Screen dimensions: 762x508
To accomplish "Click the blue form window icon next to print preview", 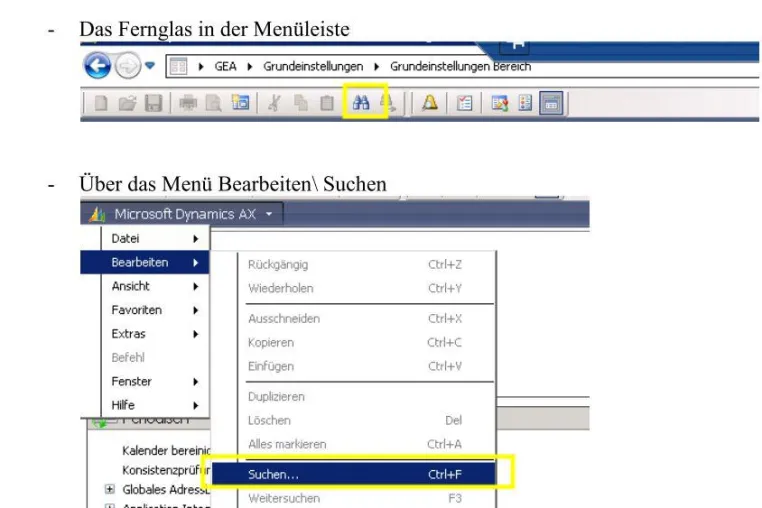I will (240, 103).
